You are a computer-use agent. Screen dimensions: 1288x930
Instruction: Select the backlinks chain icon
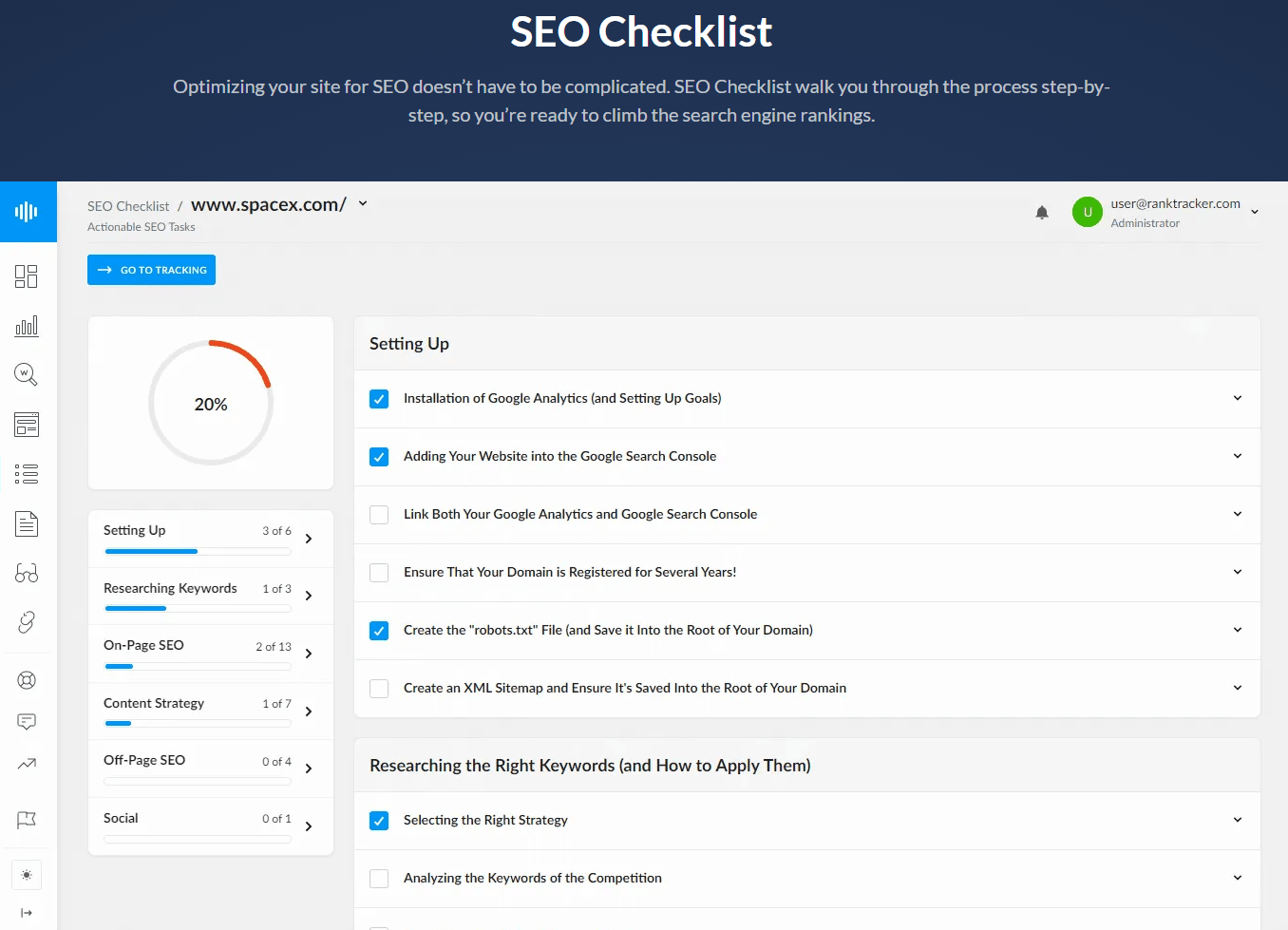(x=26, y=622)
